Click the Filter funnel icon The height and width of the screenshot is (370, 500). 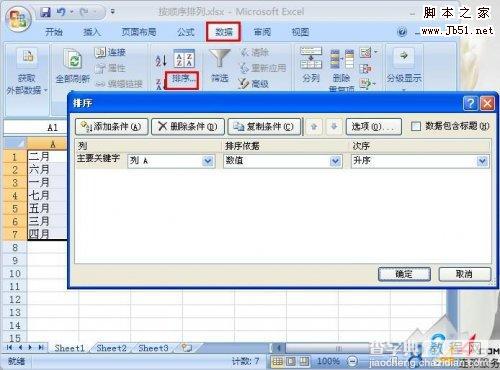pyautogui.click(x=220, y=59)
